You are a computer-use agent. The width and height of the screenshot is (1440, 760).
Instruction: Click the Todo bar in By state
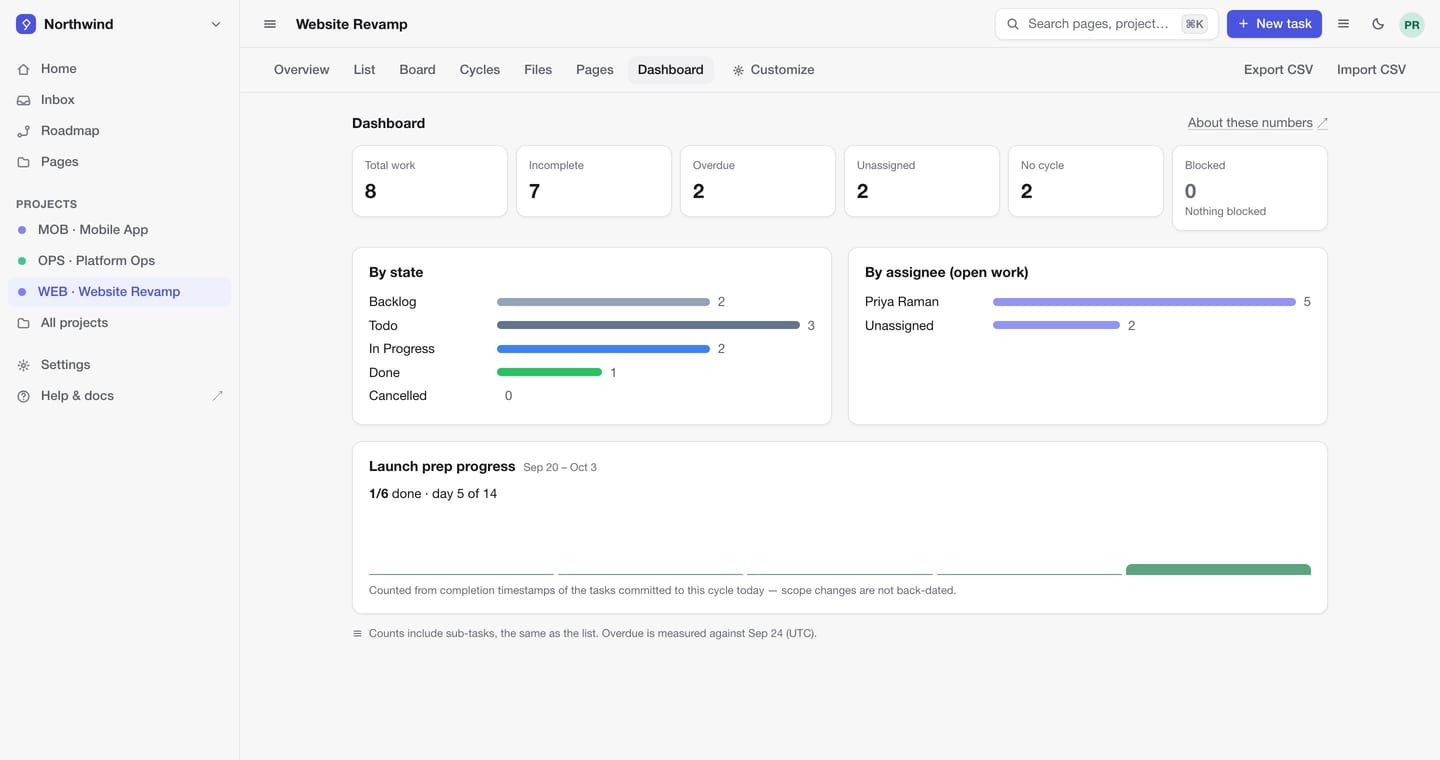[648, 325]
